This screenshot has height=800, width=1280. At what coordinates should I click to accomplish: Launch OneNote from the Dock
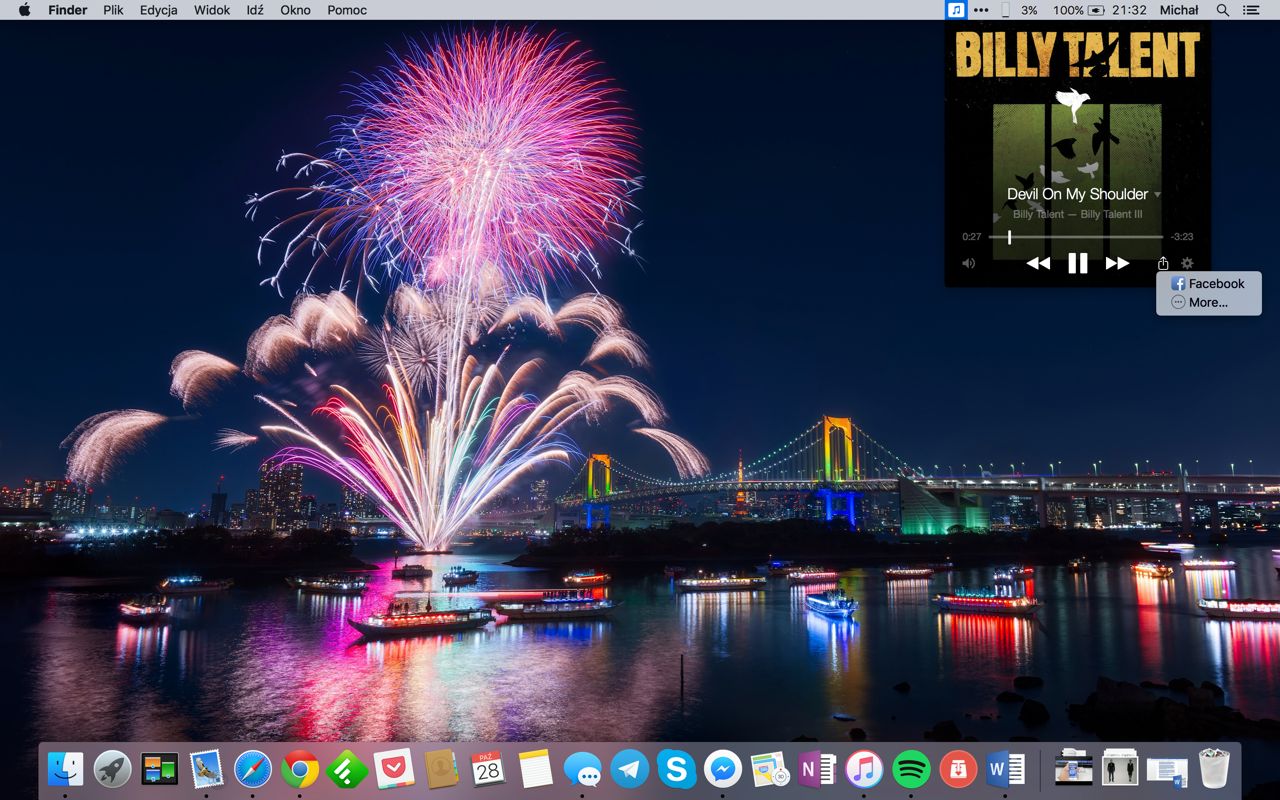click(x=817, y=769)
